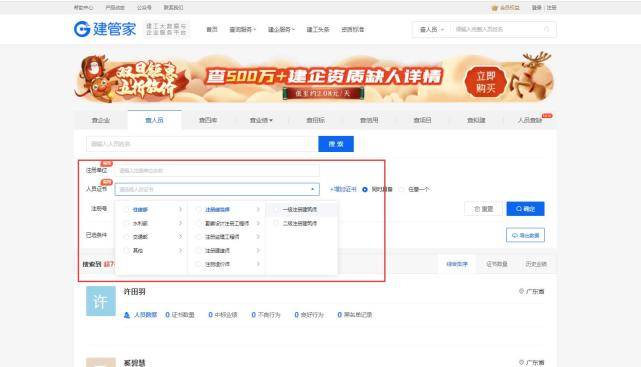This screenshot has width=641, height=367.
Task: Expand the 水利部 chevron arrow
Action: point(180,224)
